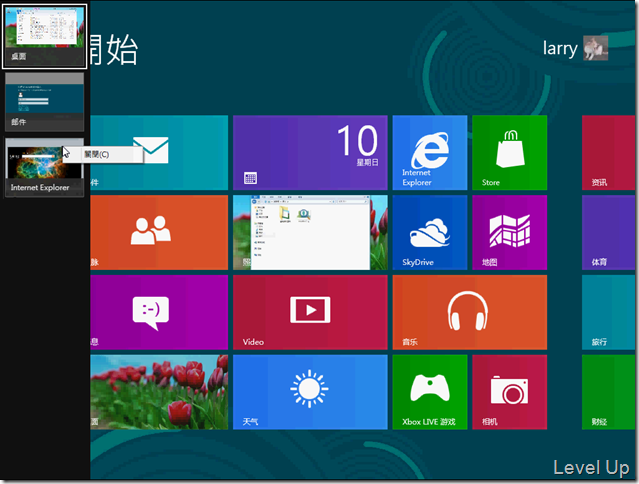Open the Xbox LIVE games tile
Image resolution: width=639 pixels, height=484 pixels.
(x=430, y=392)
